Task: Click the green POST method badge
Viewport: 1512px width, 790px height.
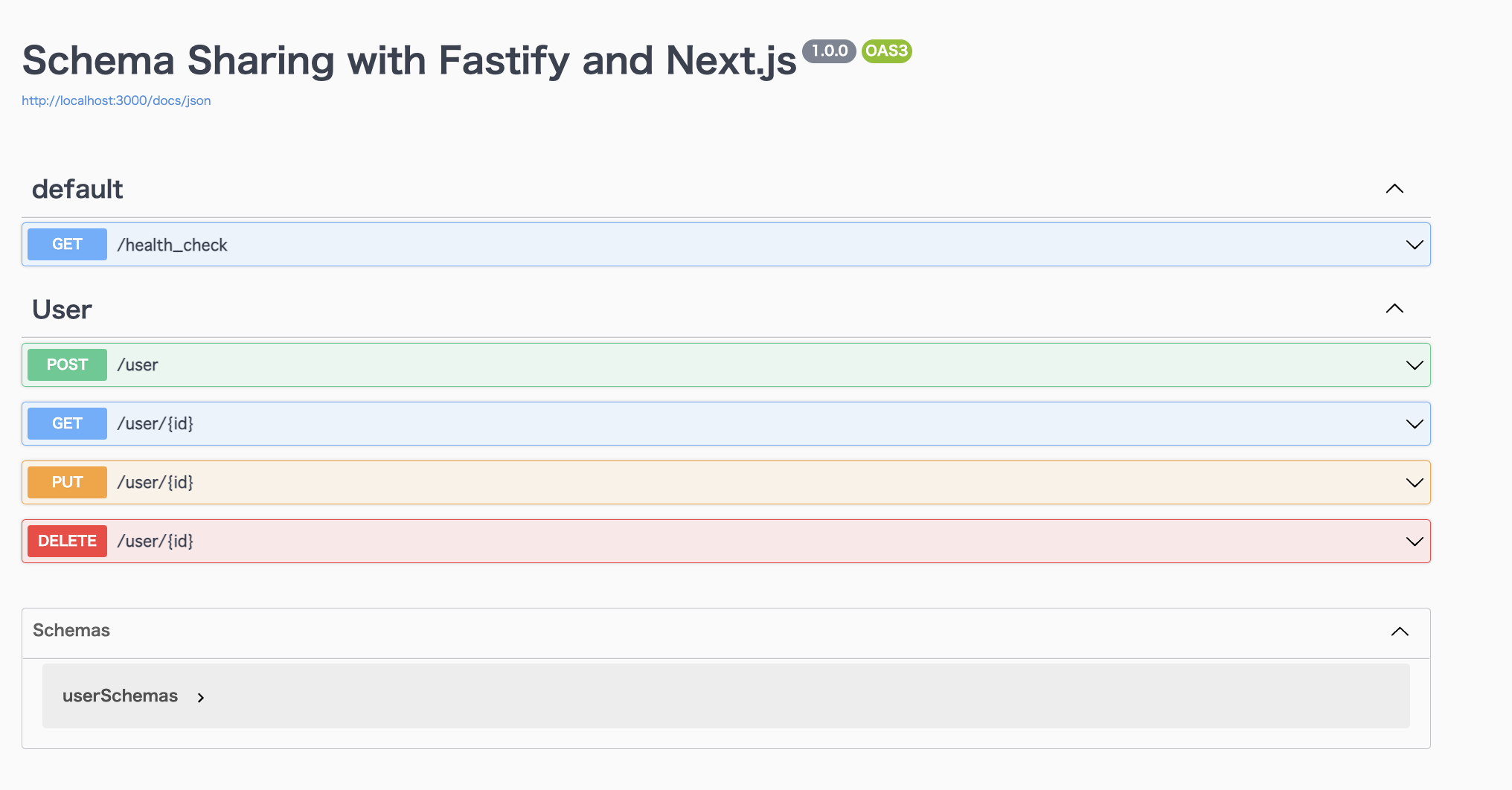Action: [67, 365]
